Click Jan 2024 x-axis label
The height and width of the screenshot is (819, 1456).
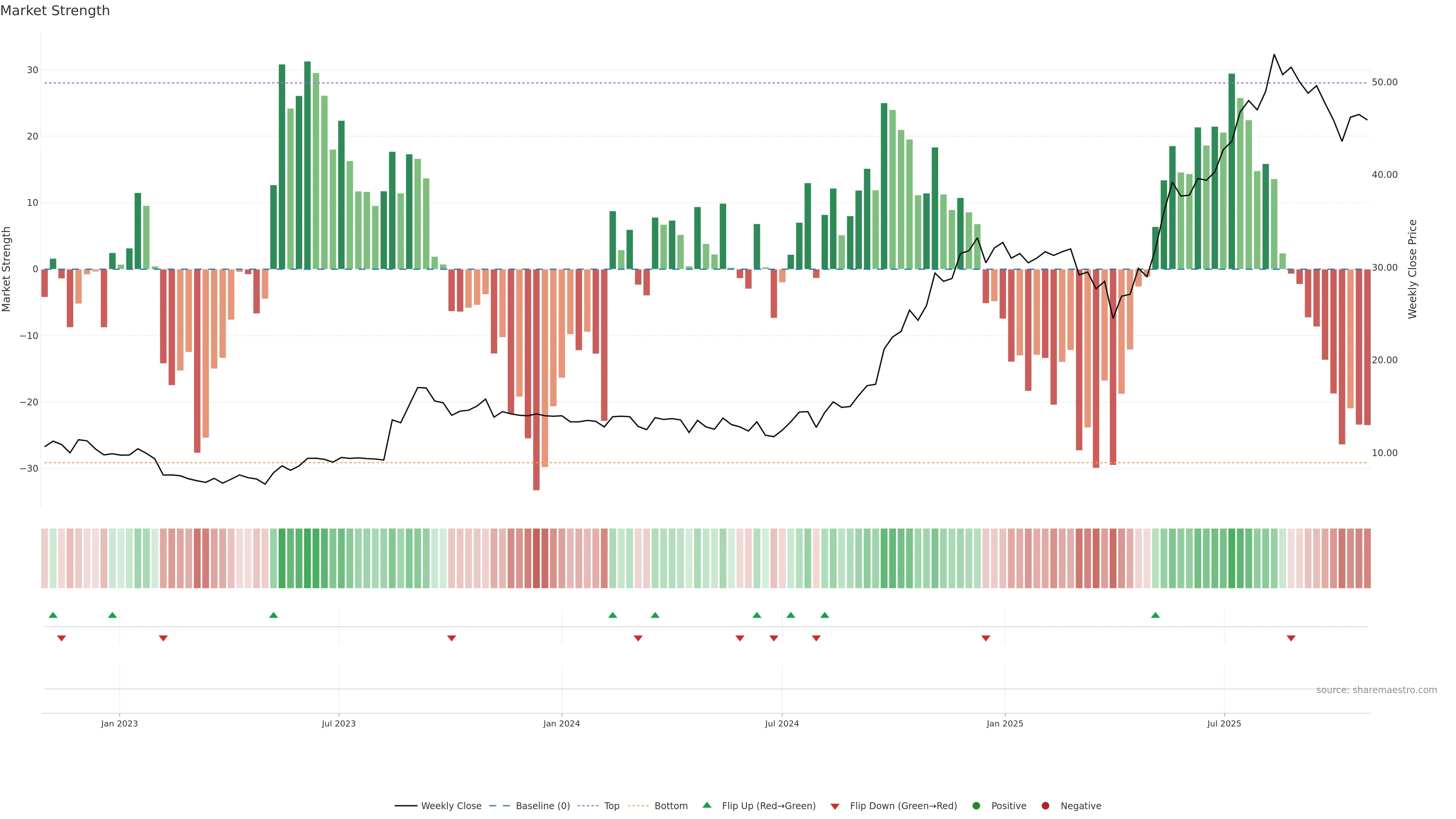561,723
